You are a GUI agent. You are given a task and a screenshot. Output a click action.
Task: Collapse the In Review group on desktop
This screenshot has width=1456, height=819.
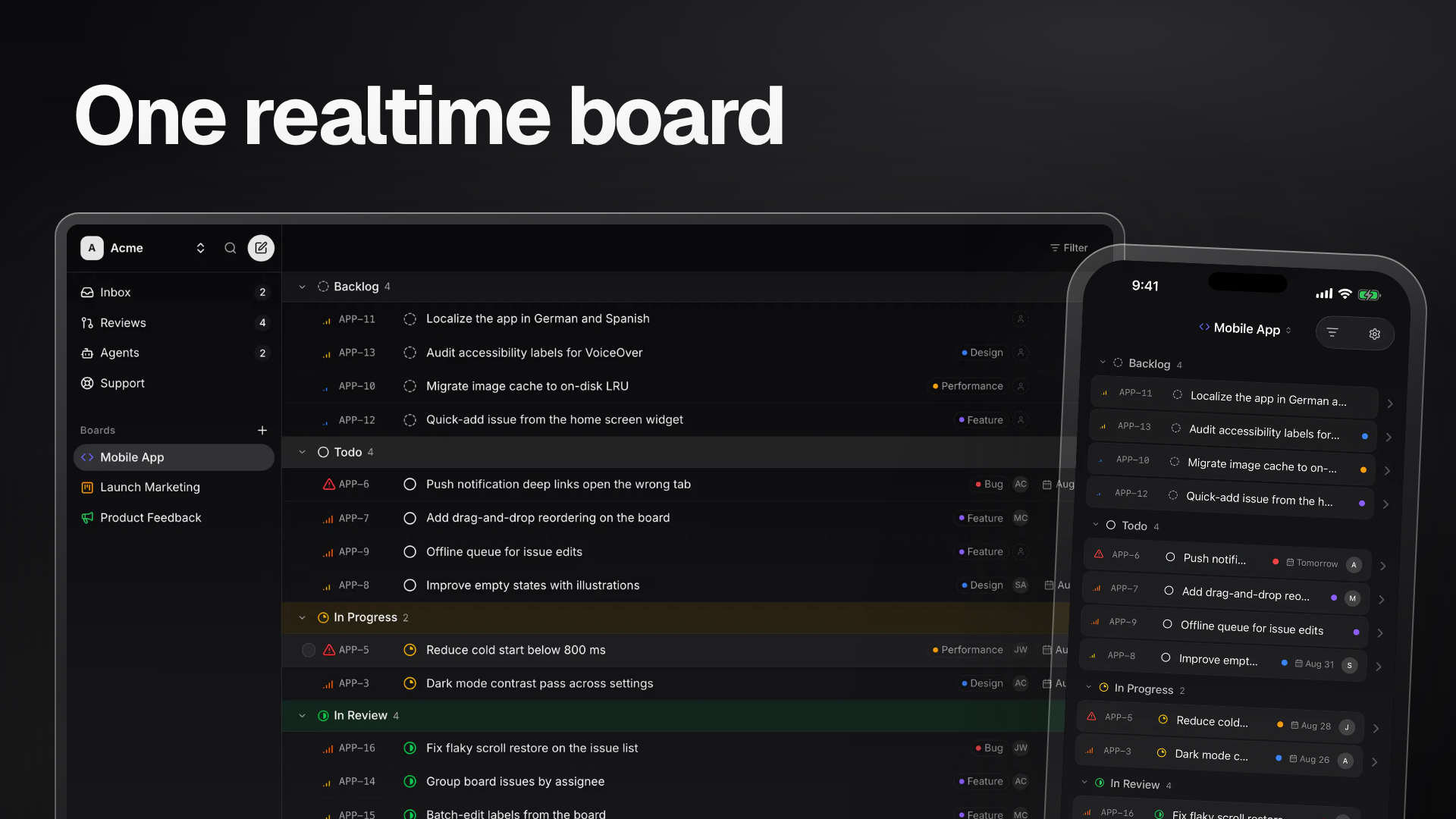302,715
